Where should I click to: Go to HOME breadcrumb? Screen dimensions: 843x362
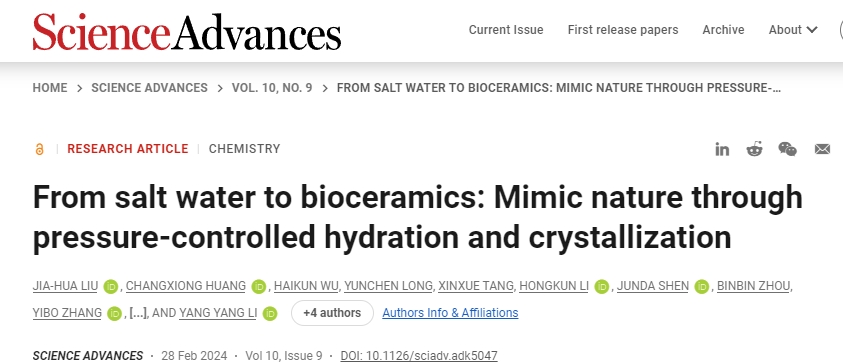(x=50, y=88)
